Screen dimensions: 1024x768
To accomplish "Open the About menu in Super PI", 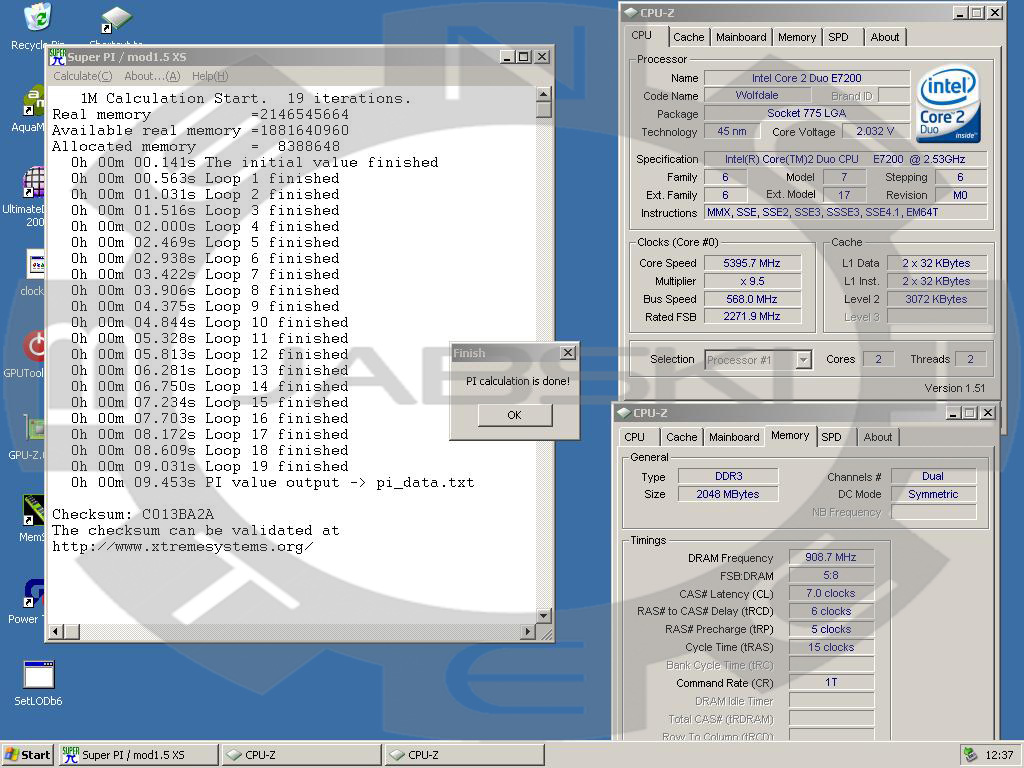I will click(x=152, y=76).
